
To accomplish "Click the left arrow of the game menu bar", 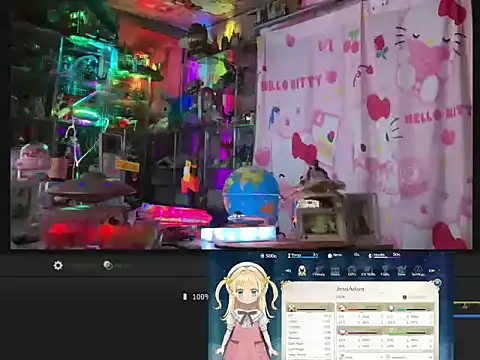I will (288, 271).
